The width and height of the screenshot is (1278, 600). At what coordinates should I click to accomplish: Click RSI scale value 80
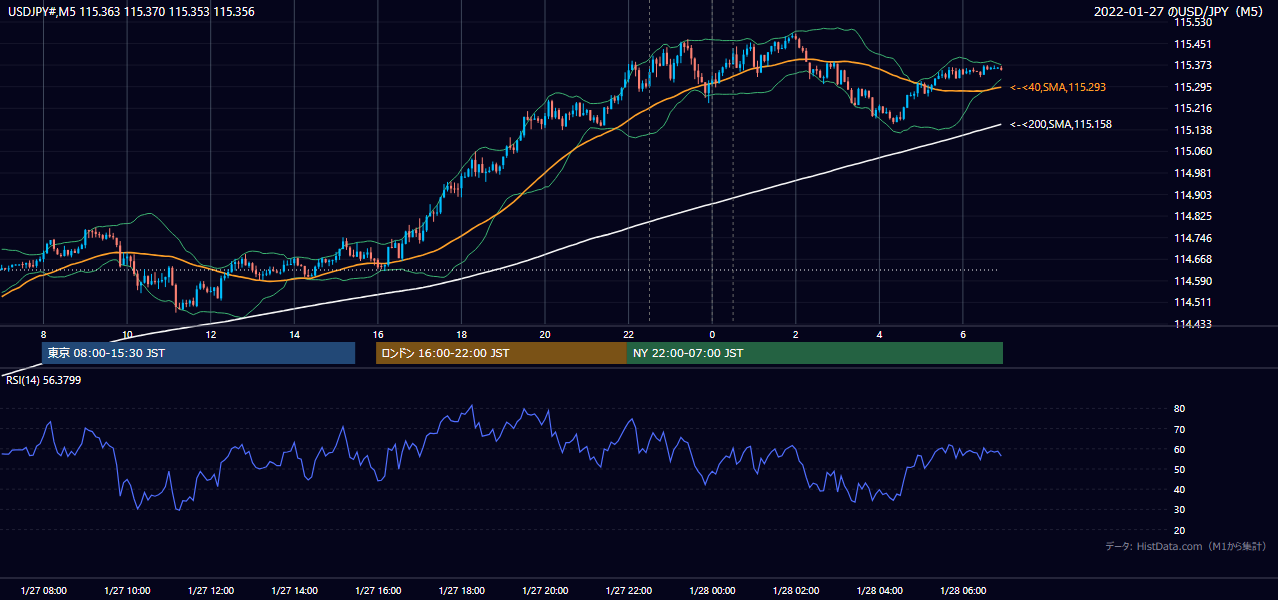1180,409
